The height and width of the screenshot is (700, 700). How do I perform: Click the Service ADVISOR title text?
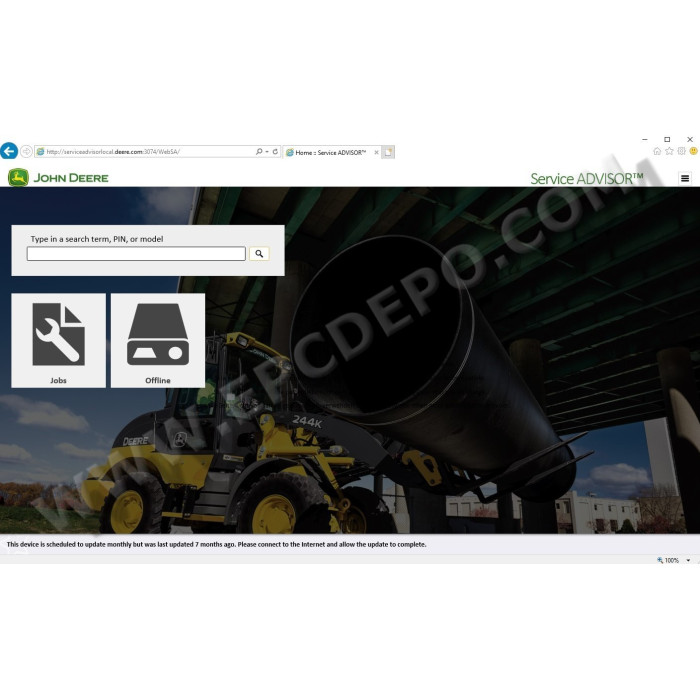pyautogui.click(x=587, y=179)
